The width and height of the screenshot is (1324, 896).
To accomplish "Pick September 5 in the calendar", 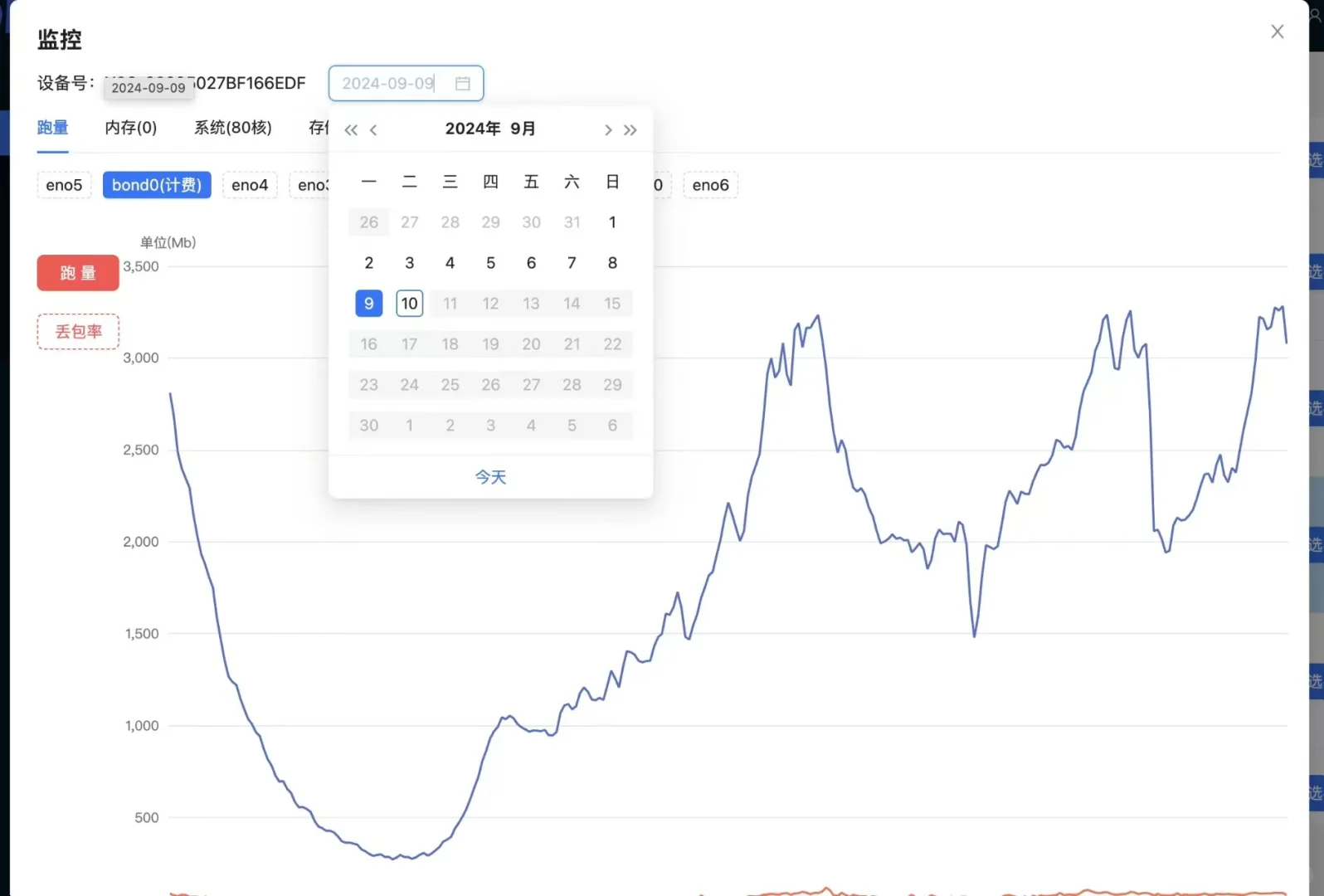I will pos(491,263).
